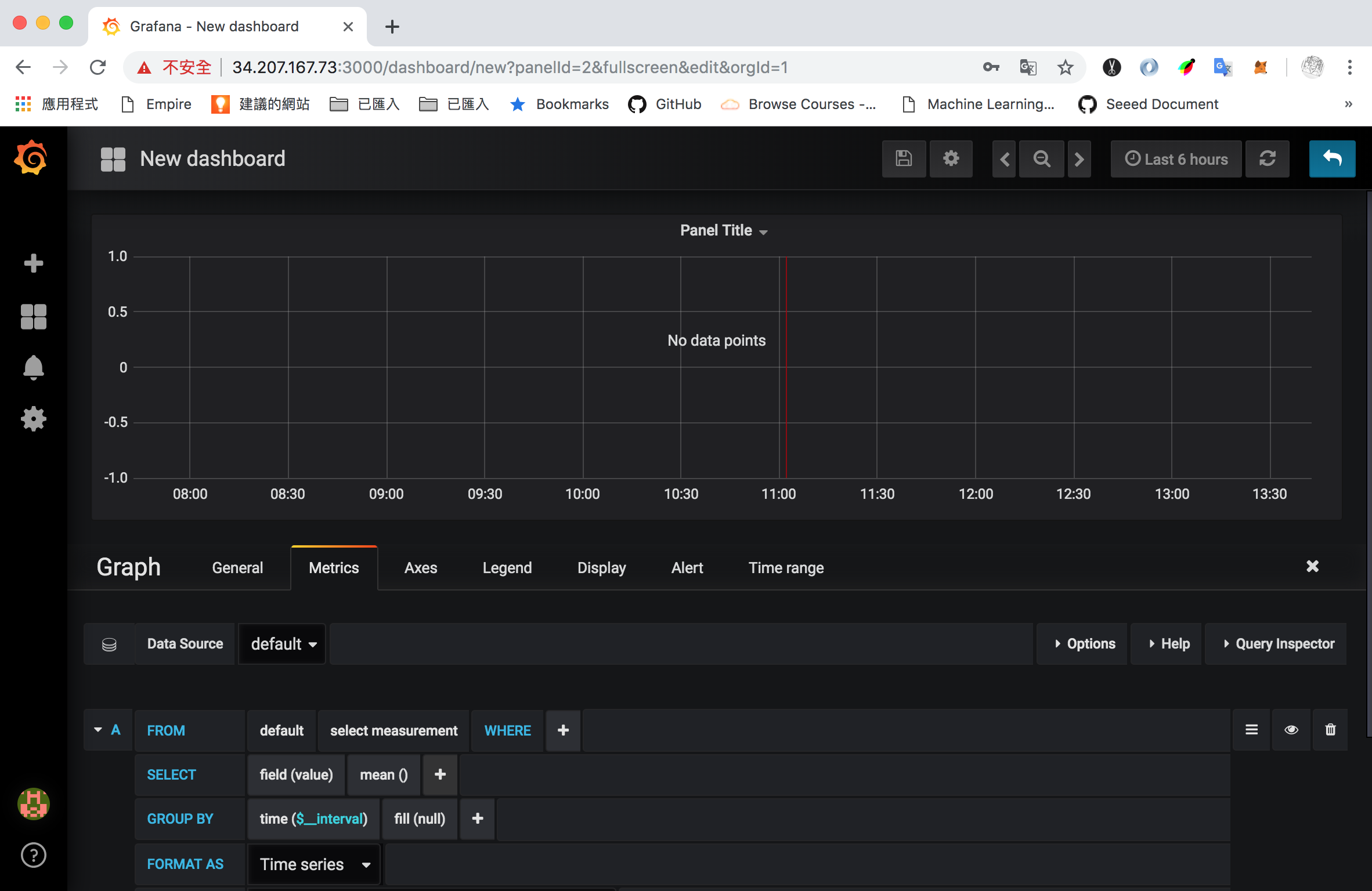
Task: Switch to the Alert tab
Action: (687, 567)
